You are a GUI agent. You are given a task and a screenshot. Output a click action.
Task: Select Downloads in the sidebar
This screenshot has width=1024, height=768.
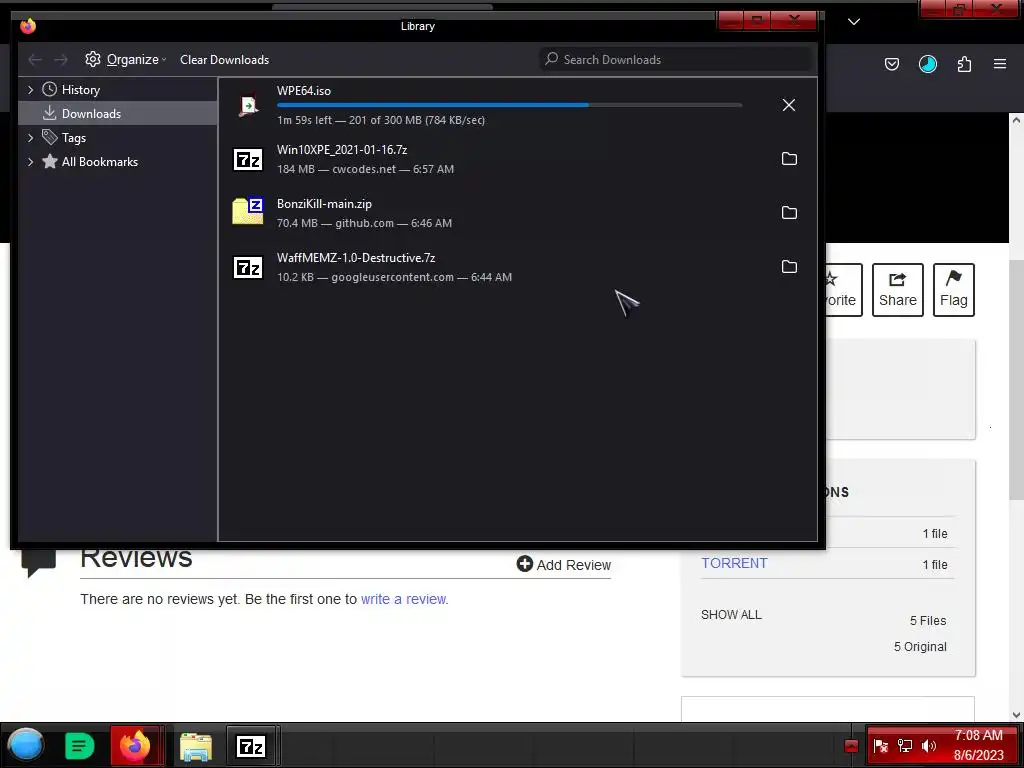point(118,114)
